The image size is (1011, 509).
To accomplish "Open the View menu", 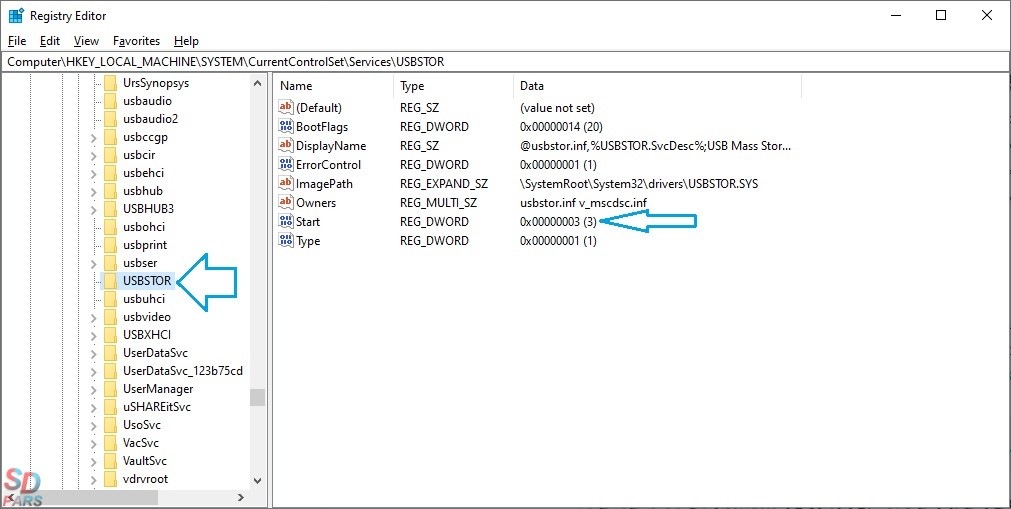I will click(x=86, y=41).
